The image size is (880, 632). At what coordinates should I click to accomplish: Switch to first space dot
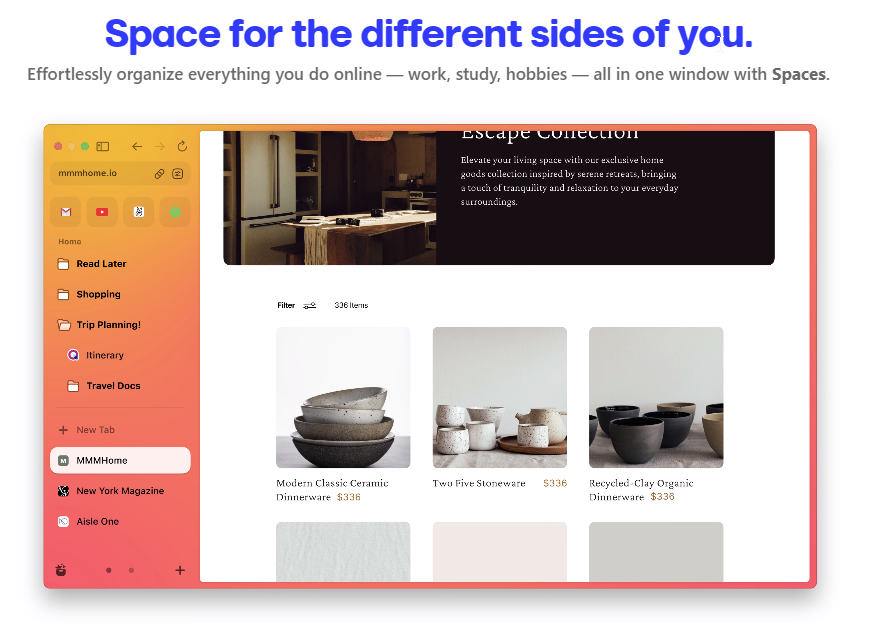click(109, 570)
